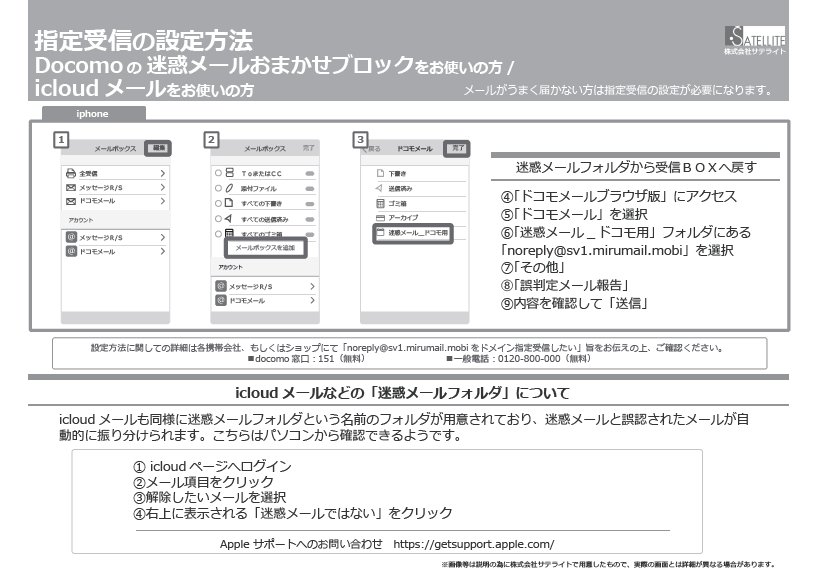819x586 pixels.
Task: Open the chevron on the ドコモメール account row in screen 1
Action: [162, 251]
